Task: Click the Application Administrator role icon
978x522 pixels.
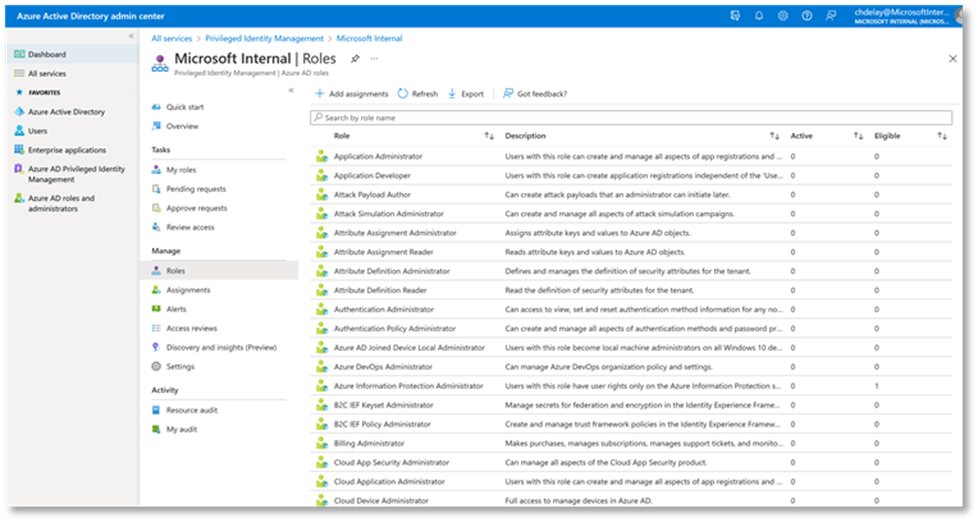Action: pos(322,157)
